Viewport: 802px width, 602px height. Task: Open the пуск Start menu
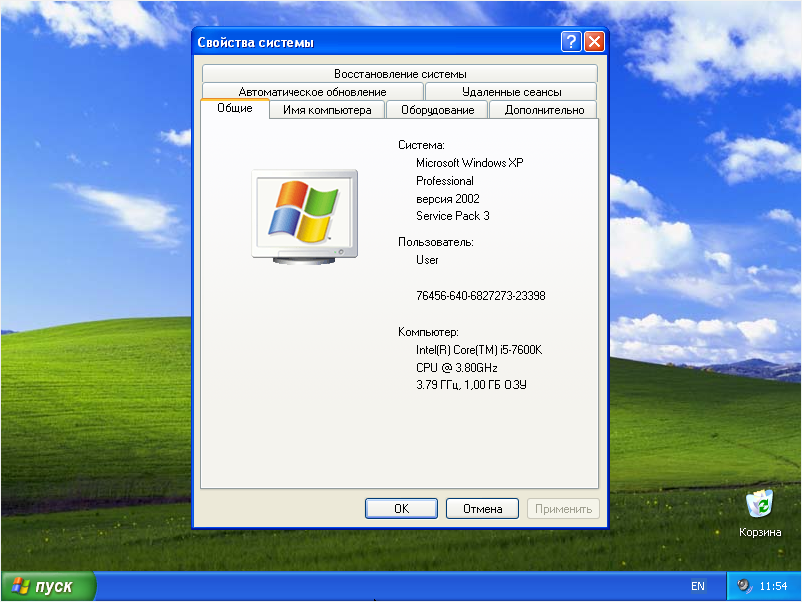coord(48,587)
